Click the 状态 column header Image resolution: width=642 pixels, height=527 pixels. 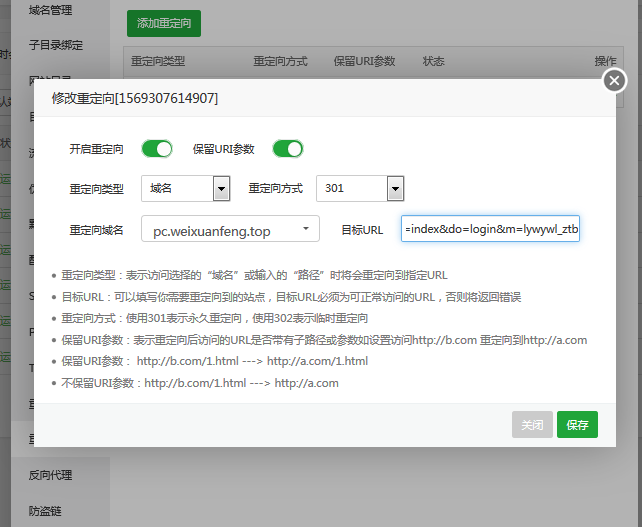(x=434, y=61)
